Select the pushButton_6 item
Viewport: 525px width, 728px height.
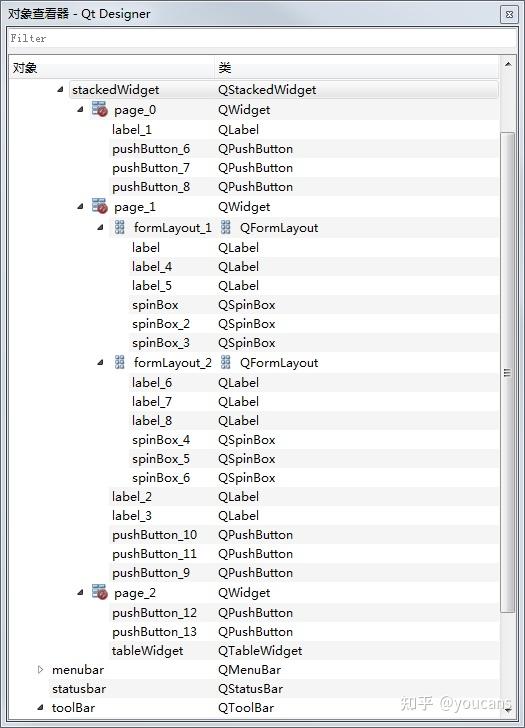151,149
